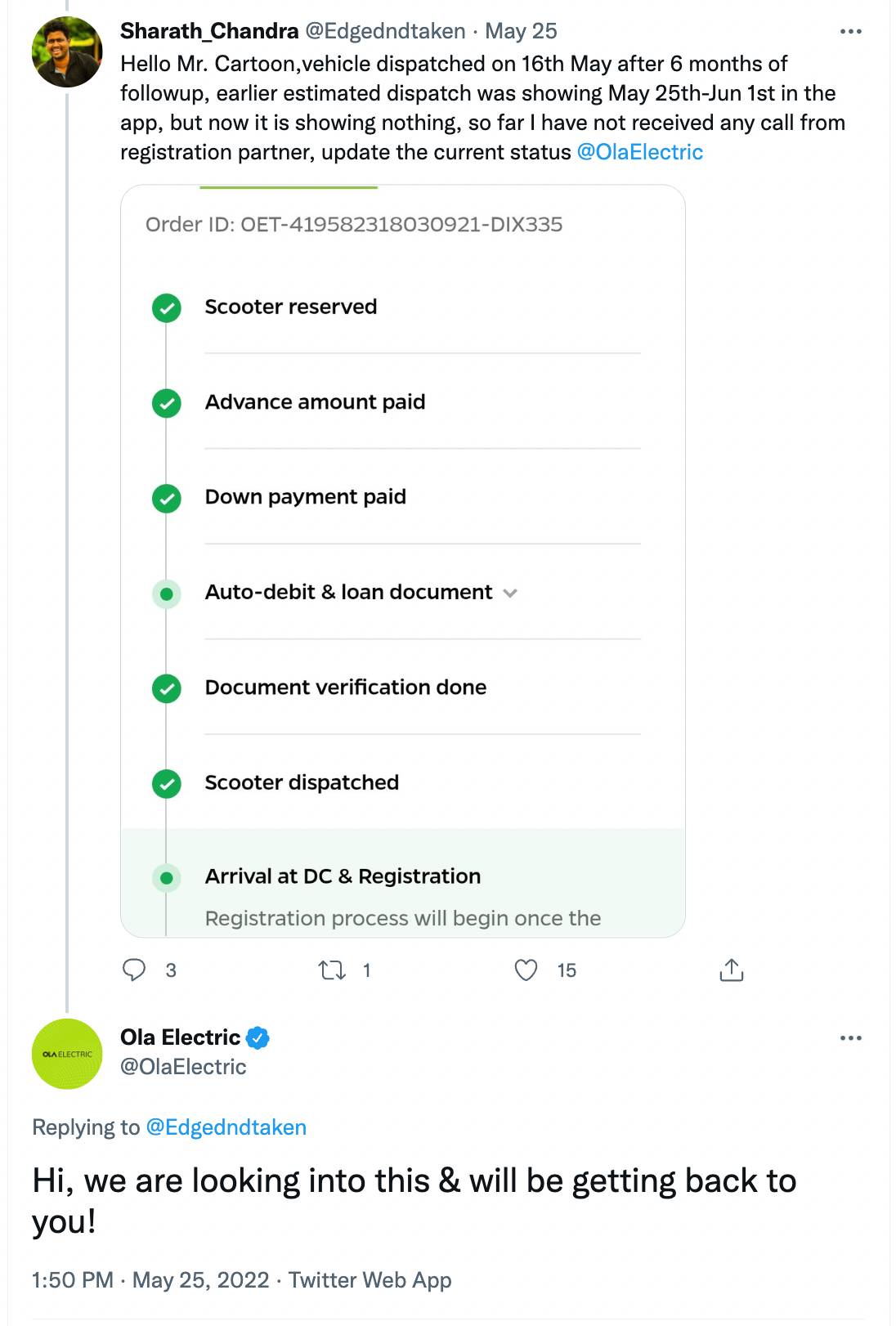Click the Scooter reserved green checkmark
Viewport: 896px width, 1326px height.
[167, 308]
